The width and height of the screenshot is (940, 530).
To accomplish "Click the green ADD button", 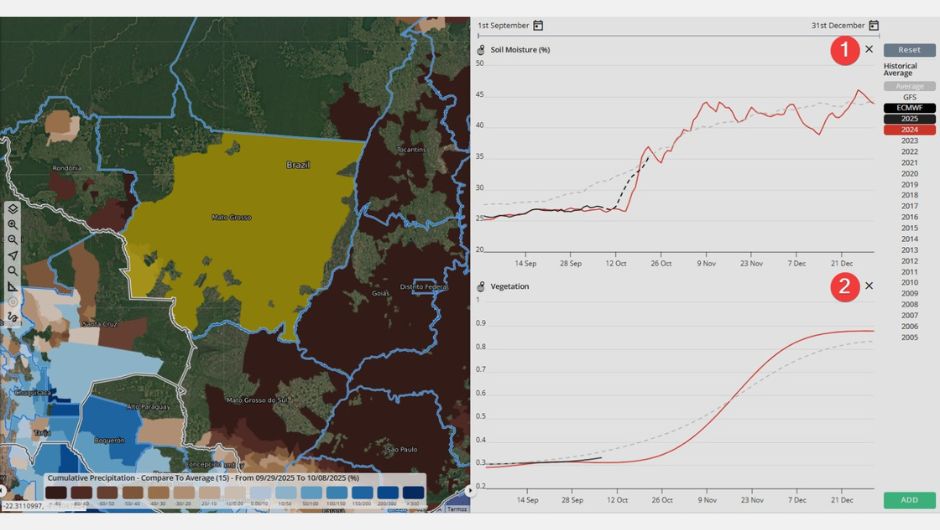I will tap(909, 499).
